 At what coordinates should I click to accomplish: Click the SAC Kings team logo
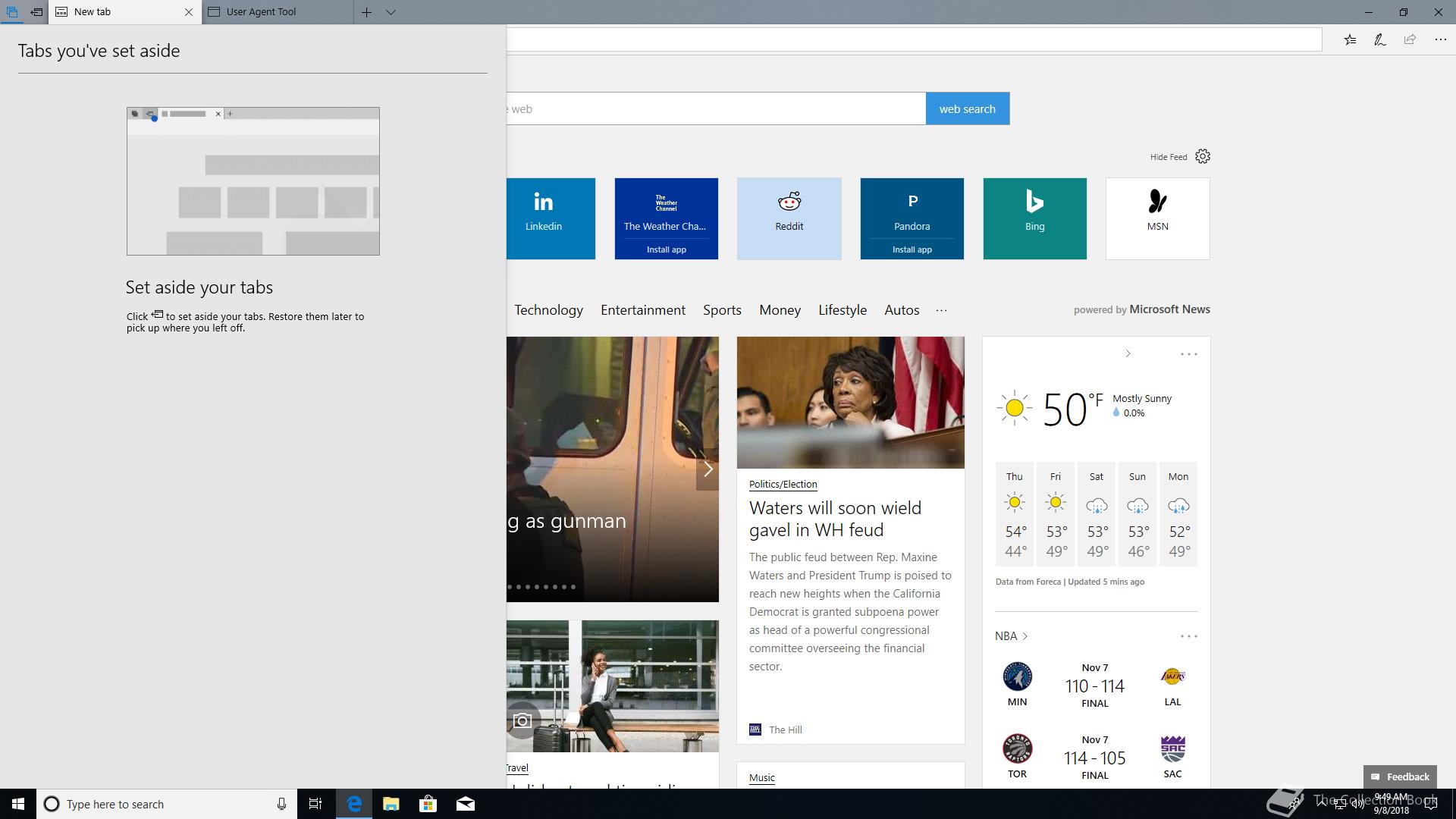tap(1172, 748)
